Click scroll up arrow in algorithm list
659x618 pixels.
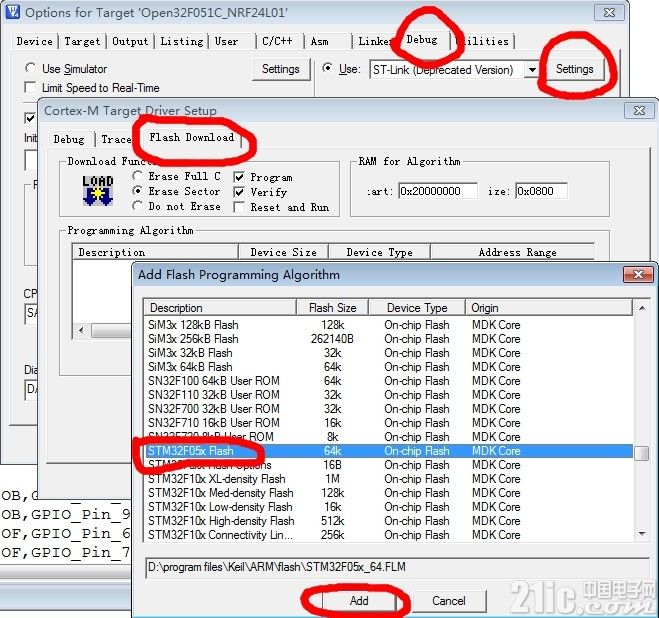pos(642,308)
